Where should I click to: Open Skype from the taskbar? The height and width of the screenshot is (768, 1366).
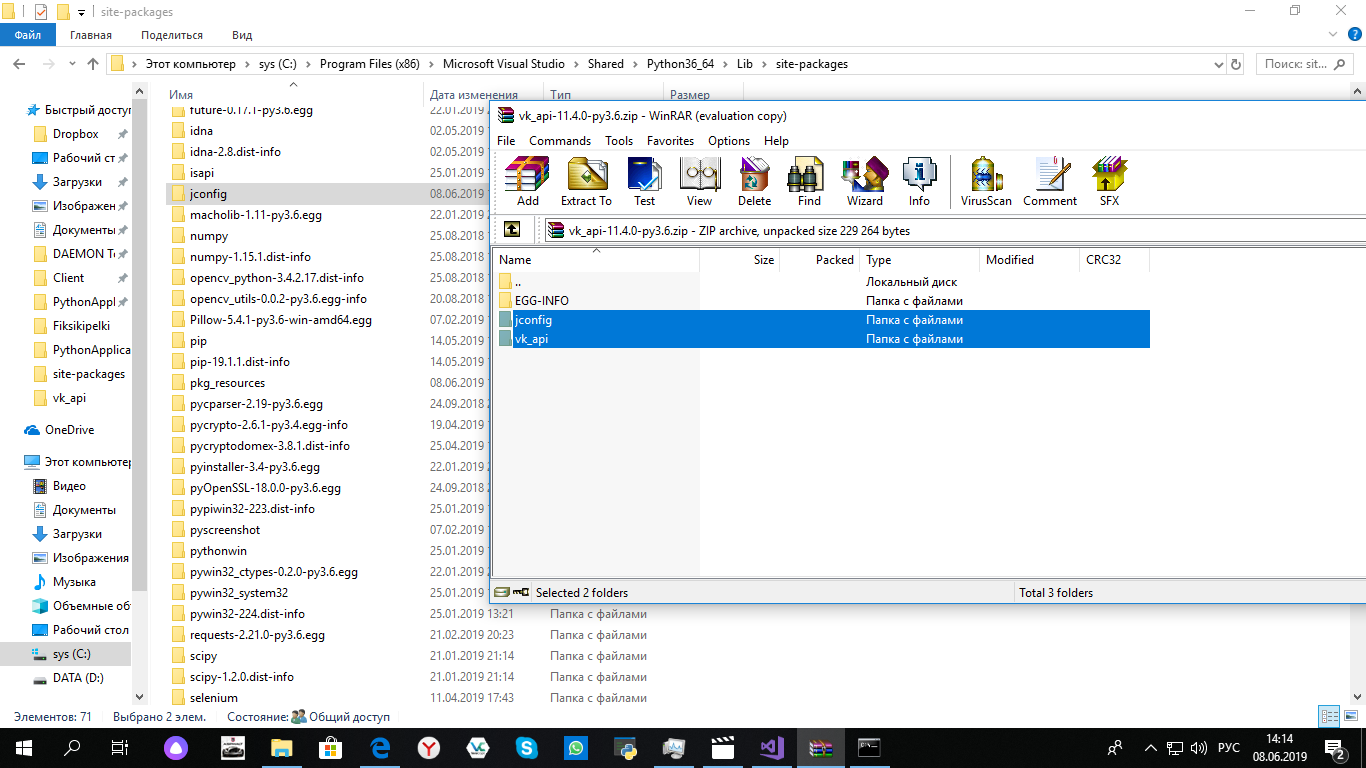526,747
